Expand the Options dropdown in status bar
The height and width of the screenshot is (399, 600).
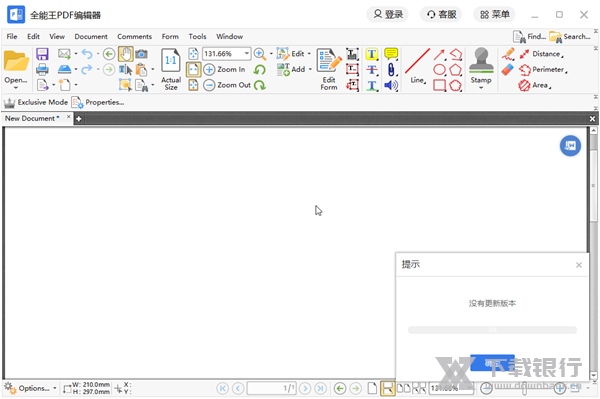[x=55, y=388]
